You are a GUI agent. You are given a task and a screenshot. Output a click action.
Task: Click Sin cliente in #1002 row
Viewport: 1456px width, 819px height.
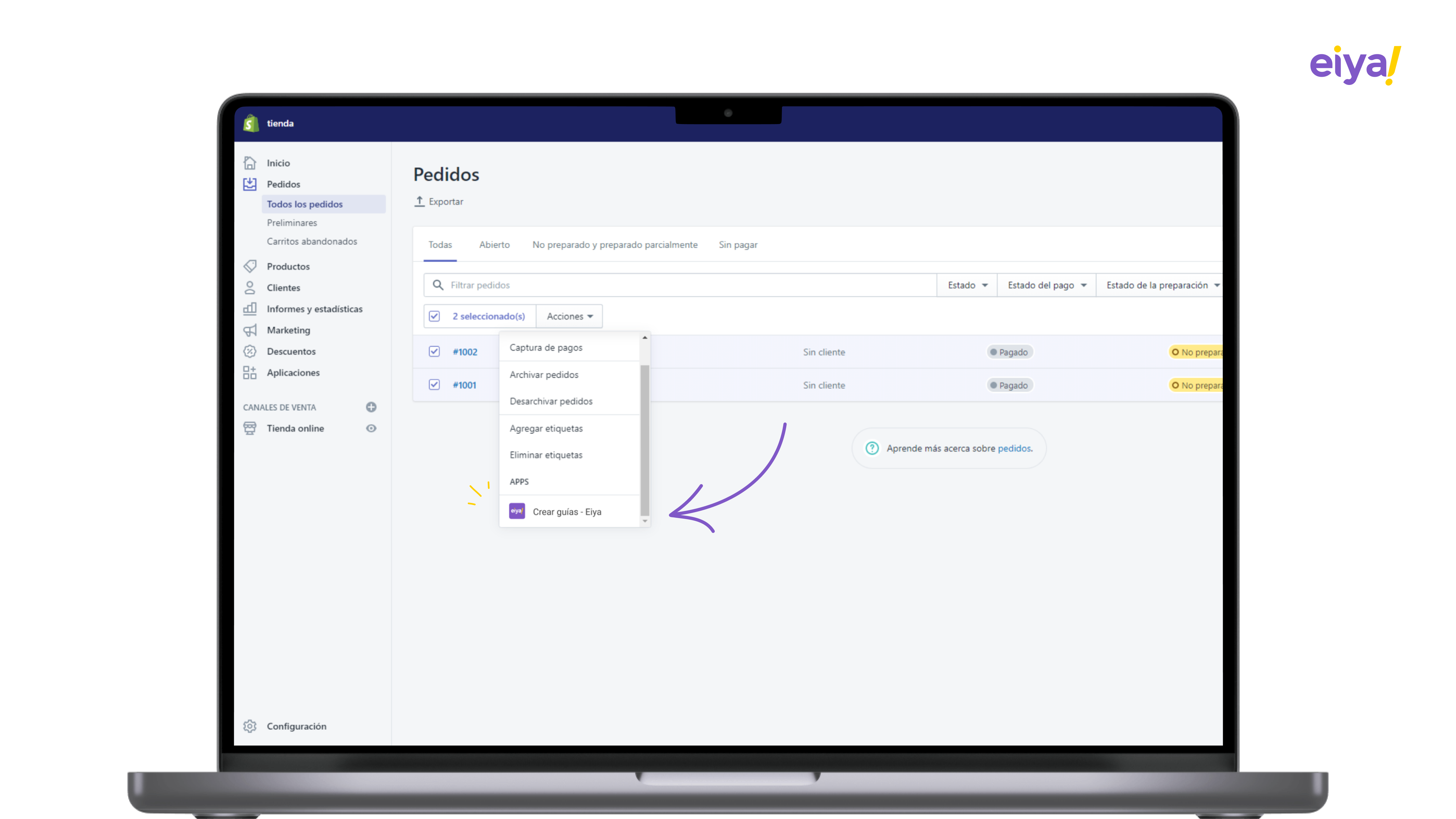tap(824, 352)
